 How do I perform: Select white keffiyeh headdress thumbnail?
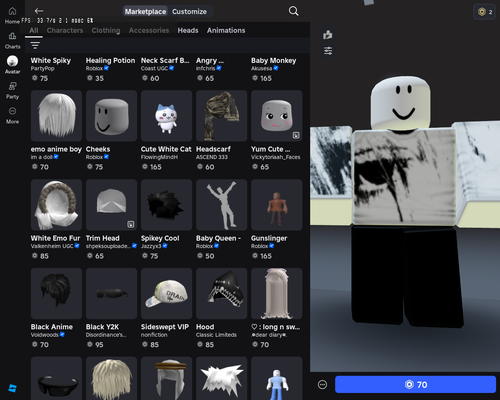166,378
